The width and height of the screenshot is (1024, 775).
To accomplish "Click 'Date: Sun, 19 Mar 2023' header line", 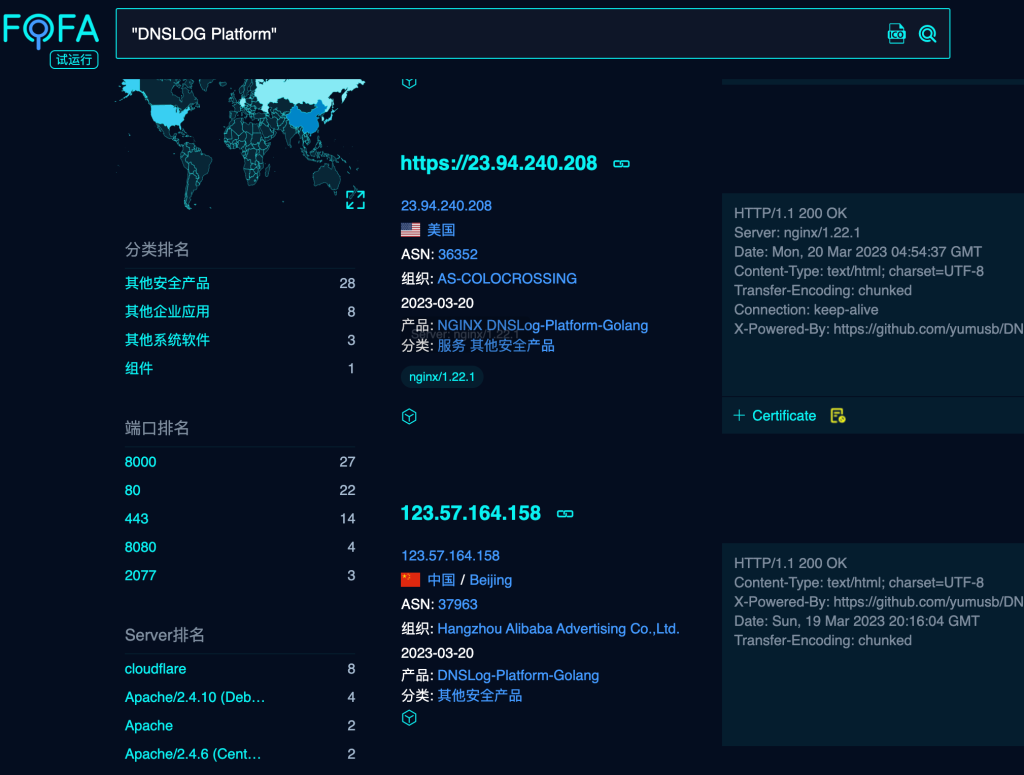I will click(x=856, y=621).
